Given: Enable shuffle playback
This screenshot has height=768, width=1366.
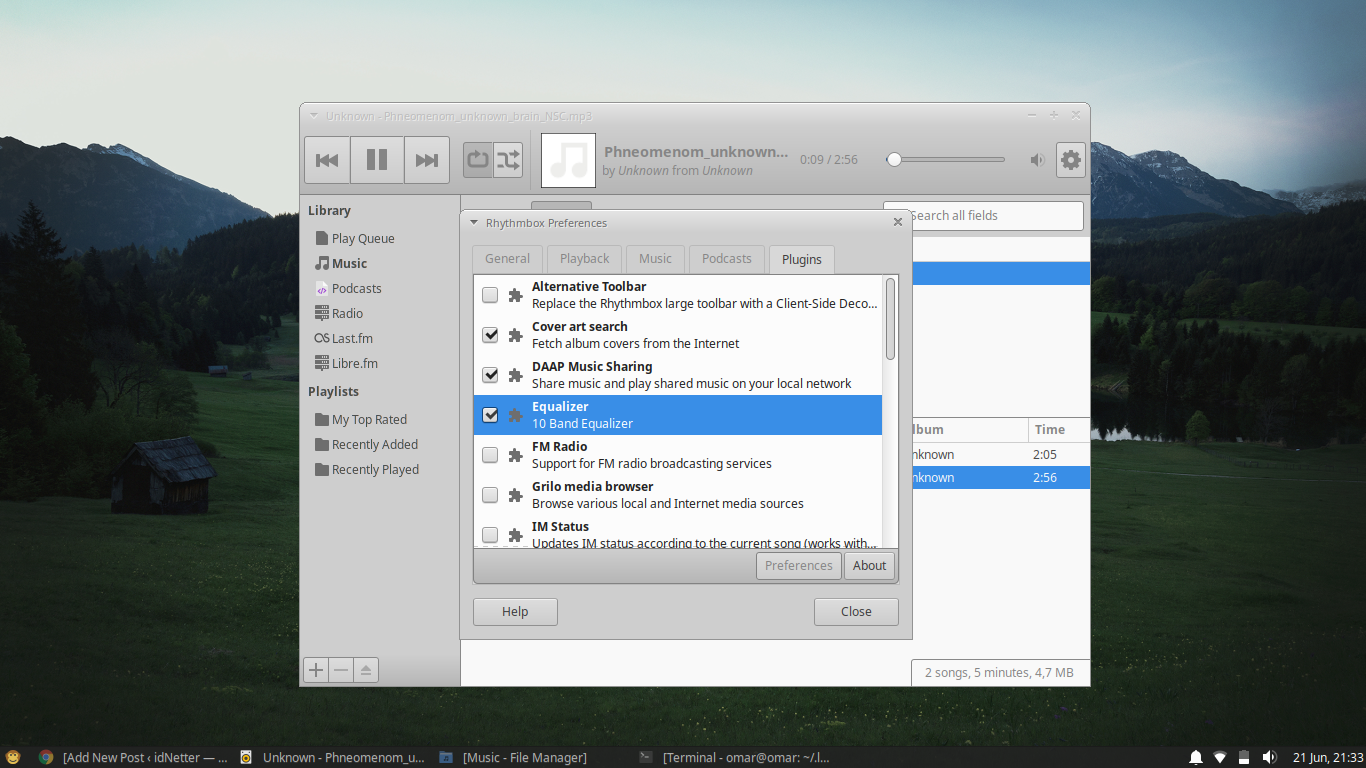Looking at the screenshot, I should [x=508, y=159].
